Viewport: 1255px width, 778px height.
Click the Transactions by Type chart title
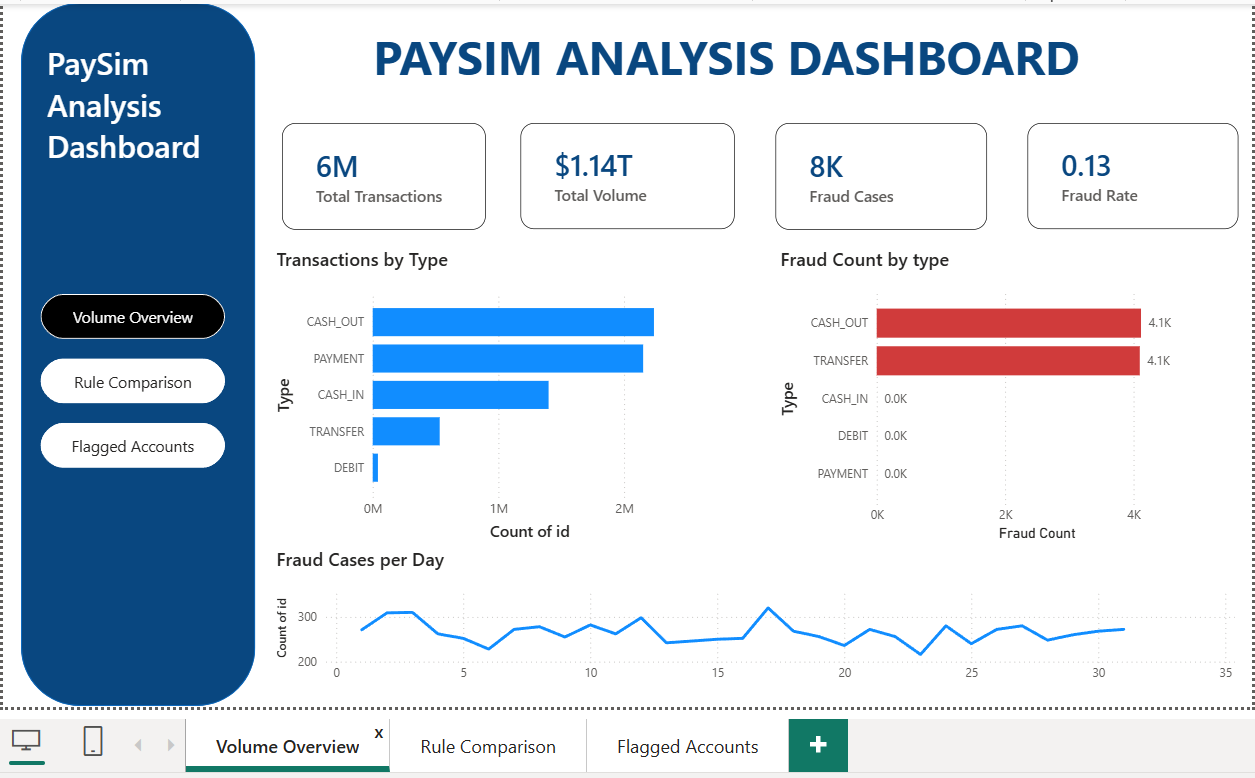coord(362,260)
